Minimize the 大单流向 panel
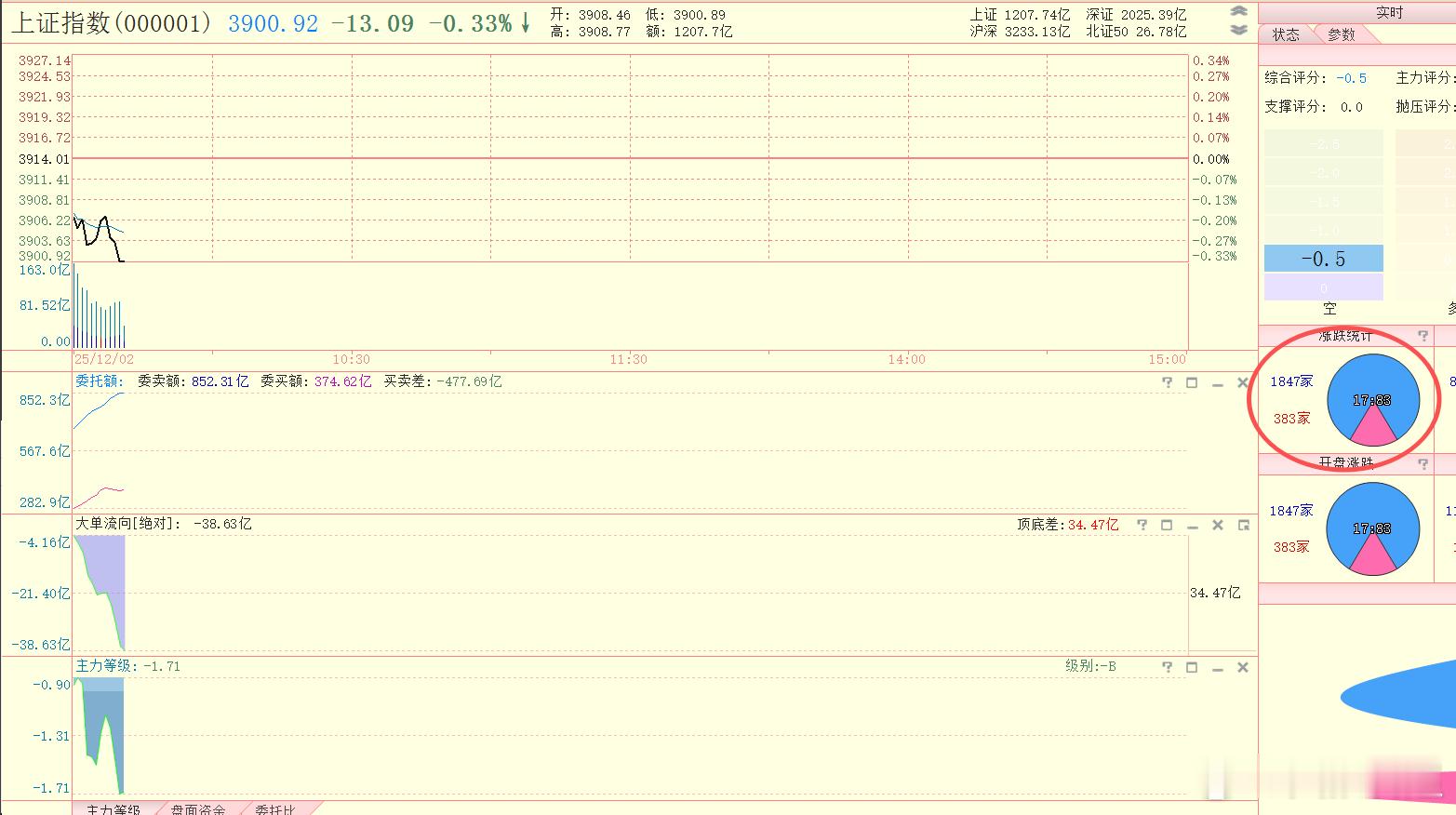The width and height of the screenshot is (1456, 815). coord(1192,526)
